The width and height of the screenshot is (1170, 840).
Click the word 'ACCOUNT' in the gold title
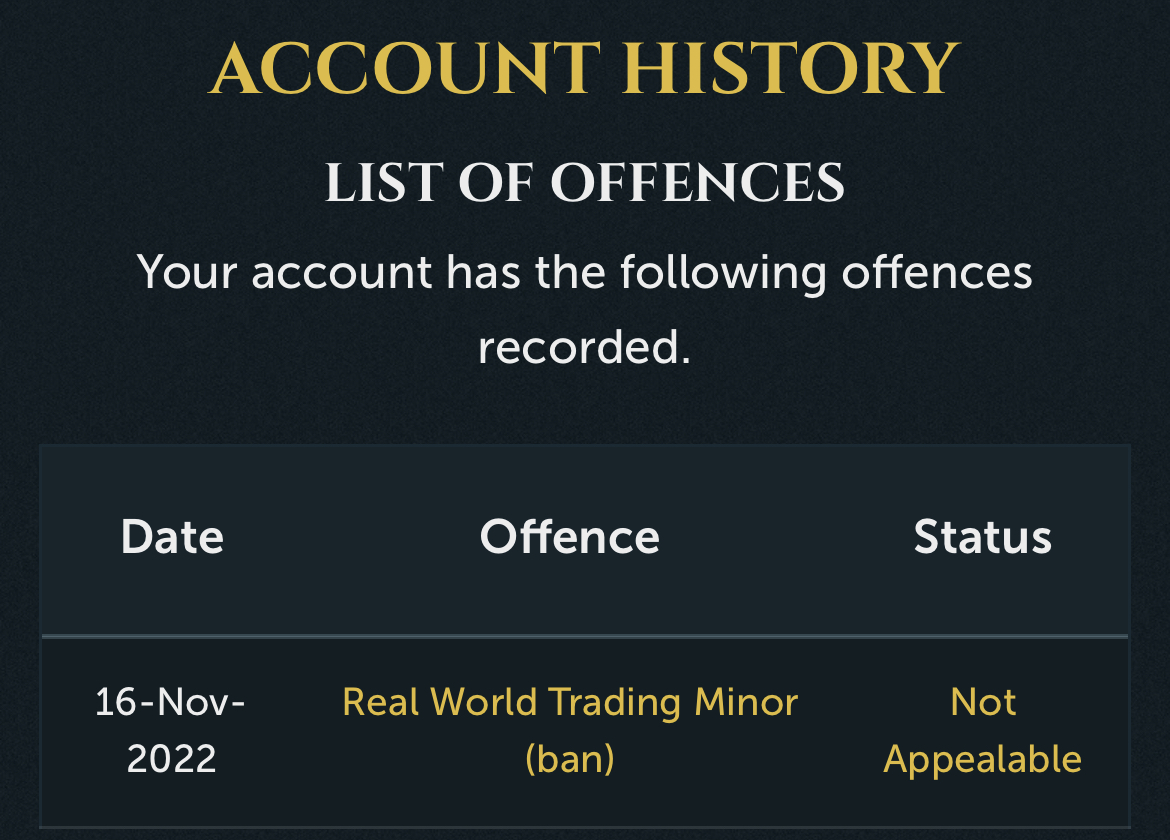click(x=404, y=69)
